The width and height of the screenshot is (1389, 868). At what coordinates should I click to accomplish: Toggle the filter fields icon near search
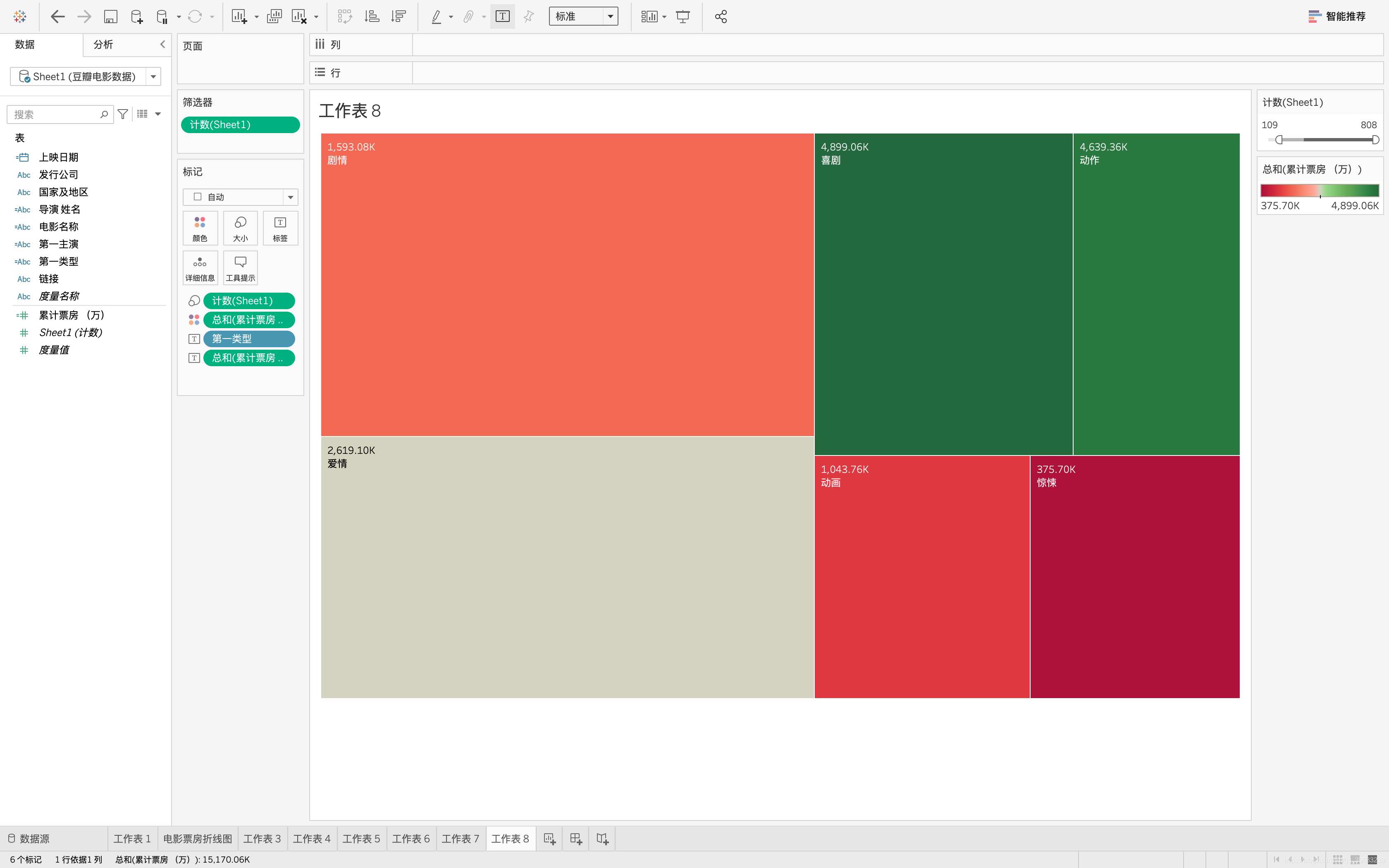(123, 114)
